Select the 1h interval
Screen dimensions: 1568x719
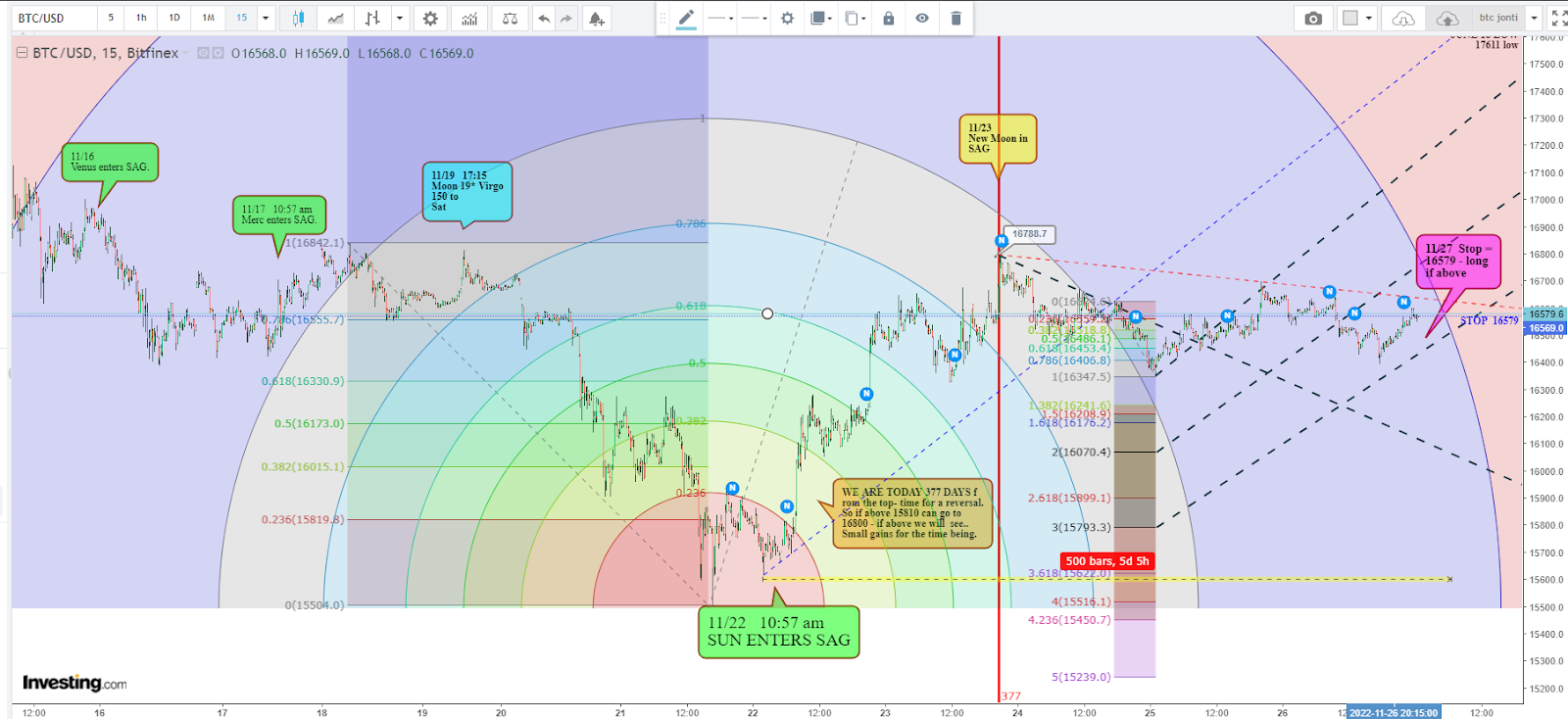(141, 18)
